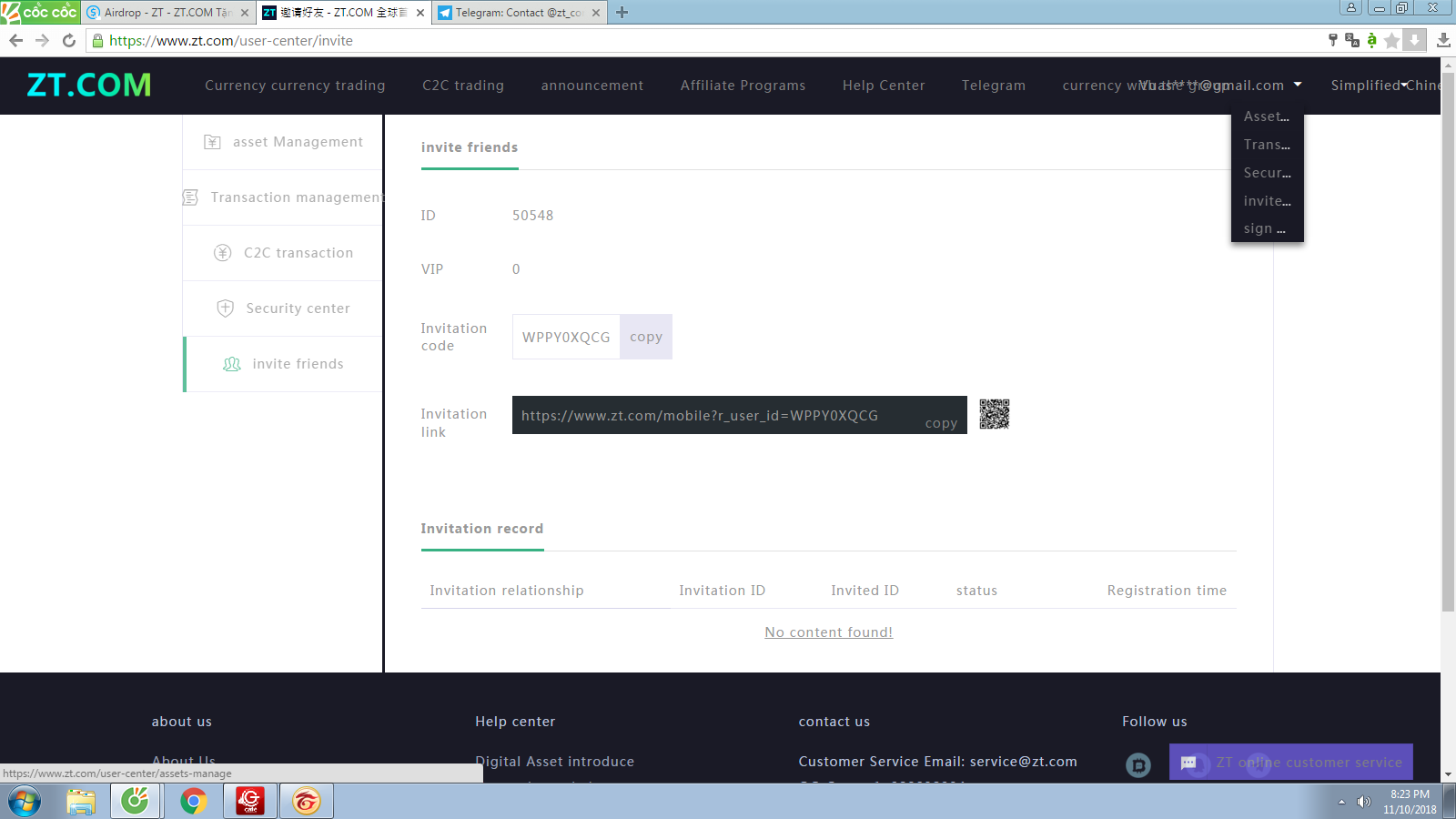Bookmark this page with the star icon
Screen dimensions: 1456x819
pyautogui.click(x=1391, y=40)
